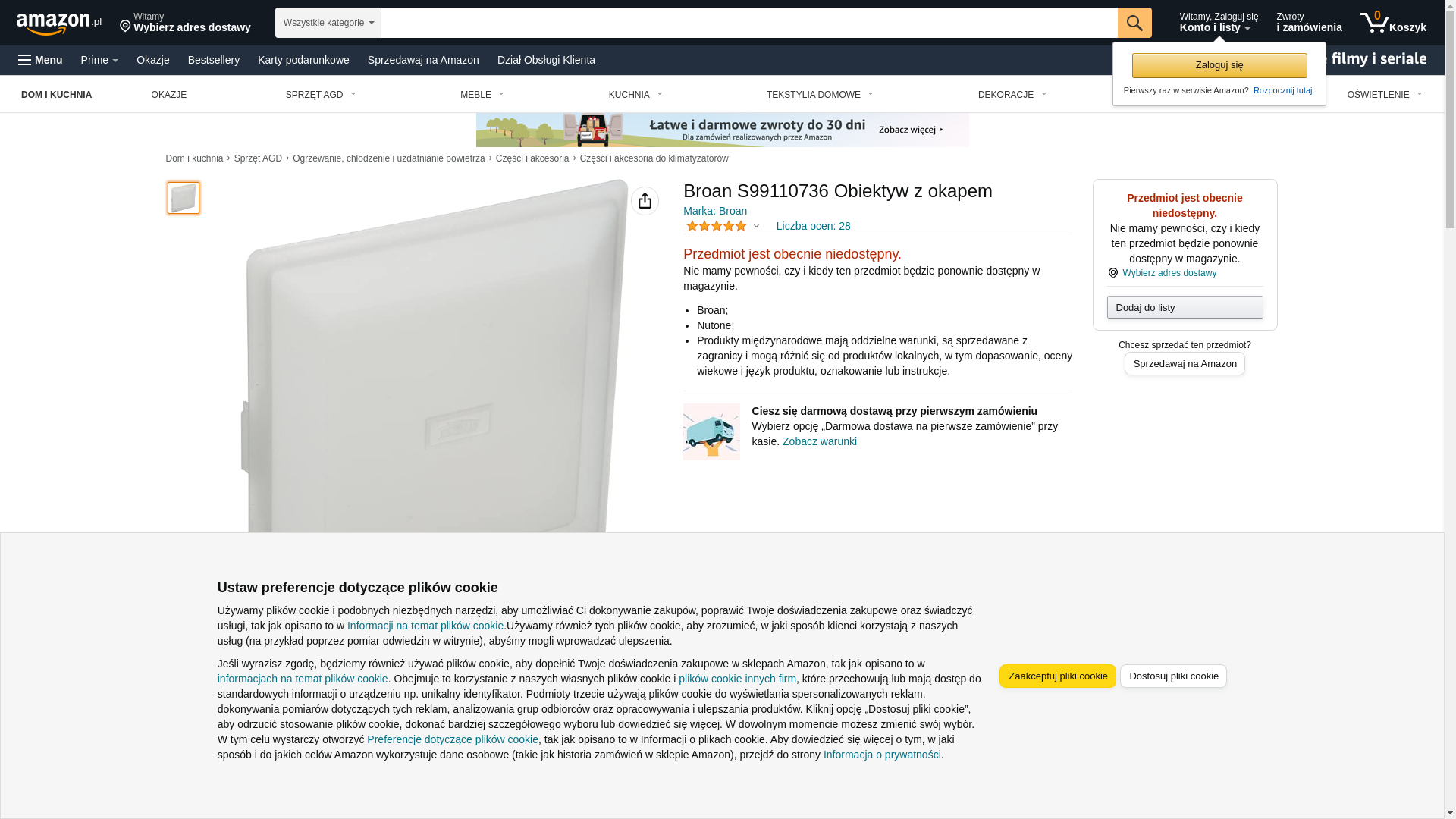Expand the MEBLE category menu
Screen dimensions: 1456x819
coord(482,95)
